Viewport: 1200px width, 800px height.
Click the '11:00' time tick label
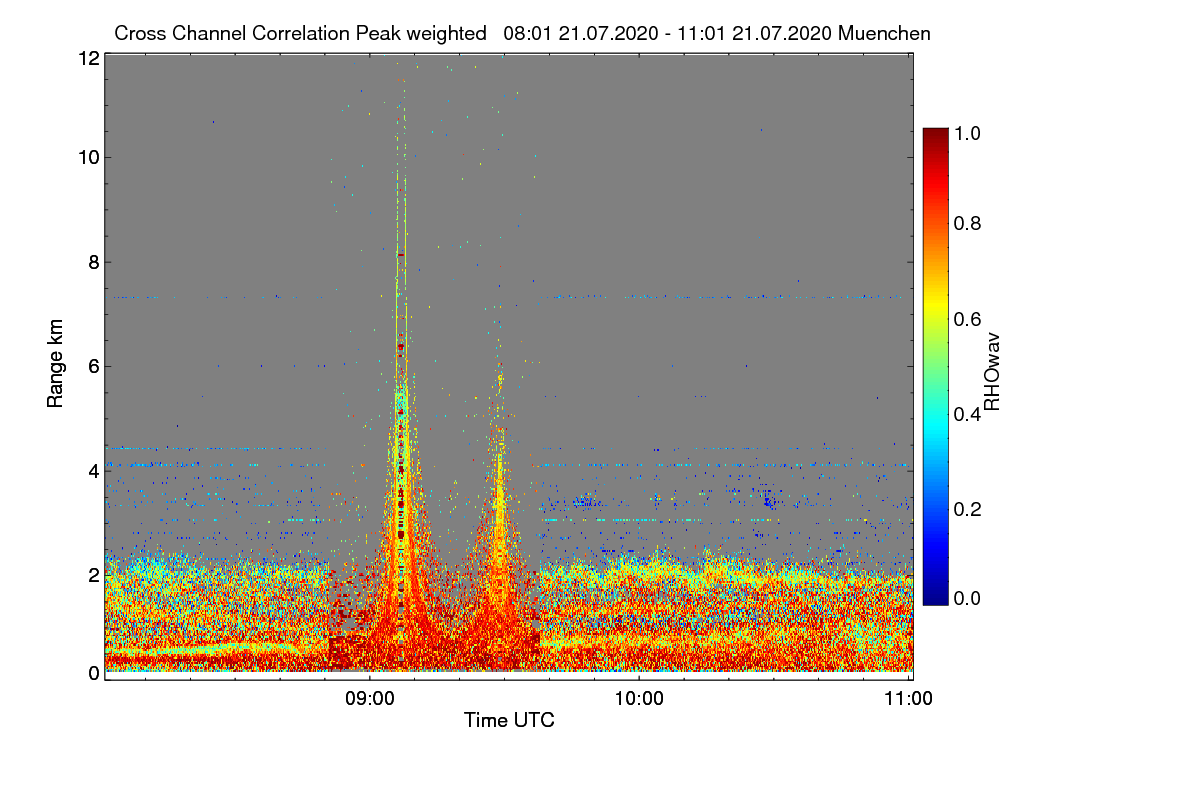[908, 697]
